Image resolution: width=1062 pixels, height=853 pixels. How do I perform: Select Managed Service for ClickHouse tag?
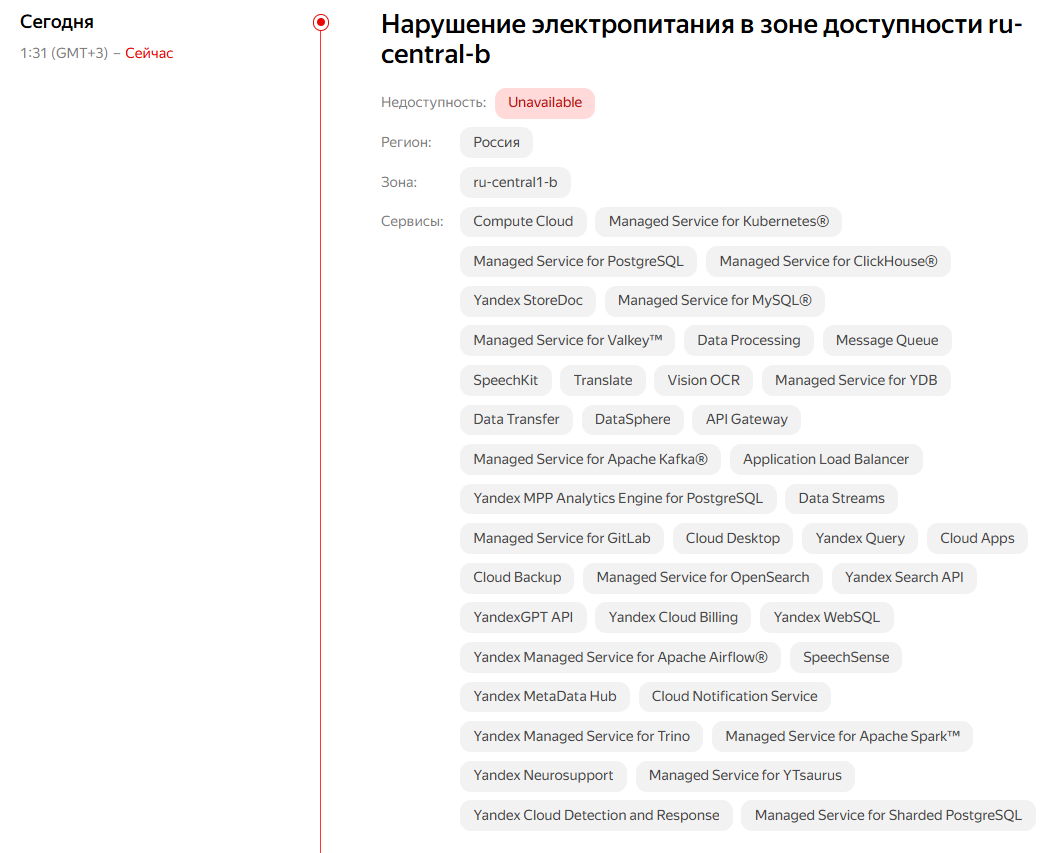pos(828,262)
